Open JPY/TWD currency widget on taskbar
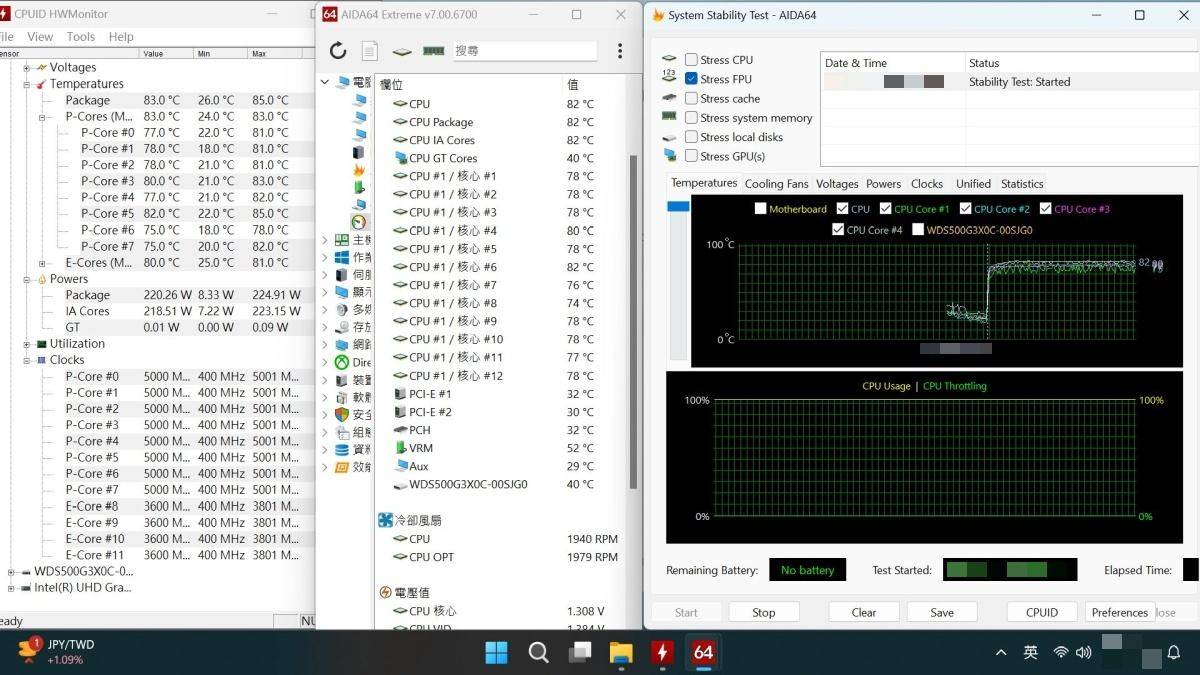 coord(57,652)
